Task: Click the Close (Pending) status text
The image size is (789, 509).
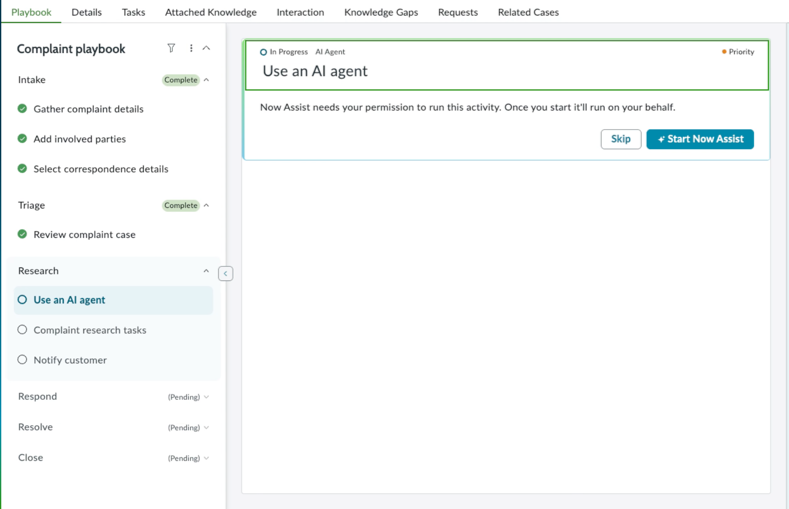Action: 184,458
